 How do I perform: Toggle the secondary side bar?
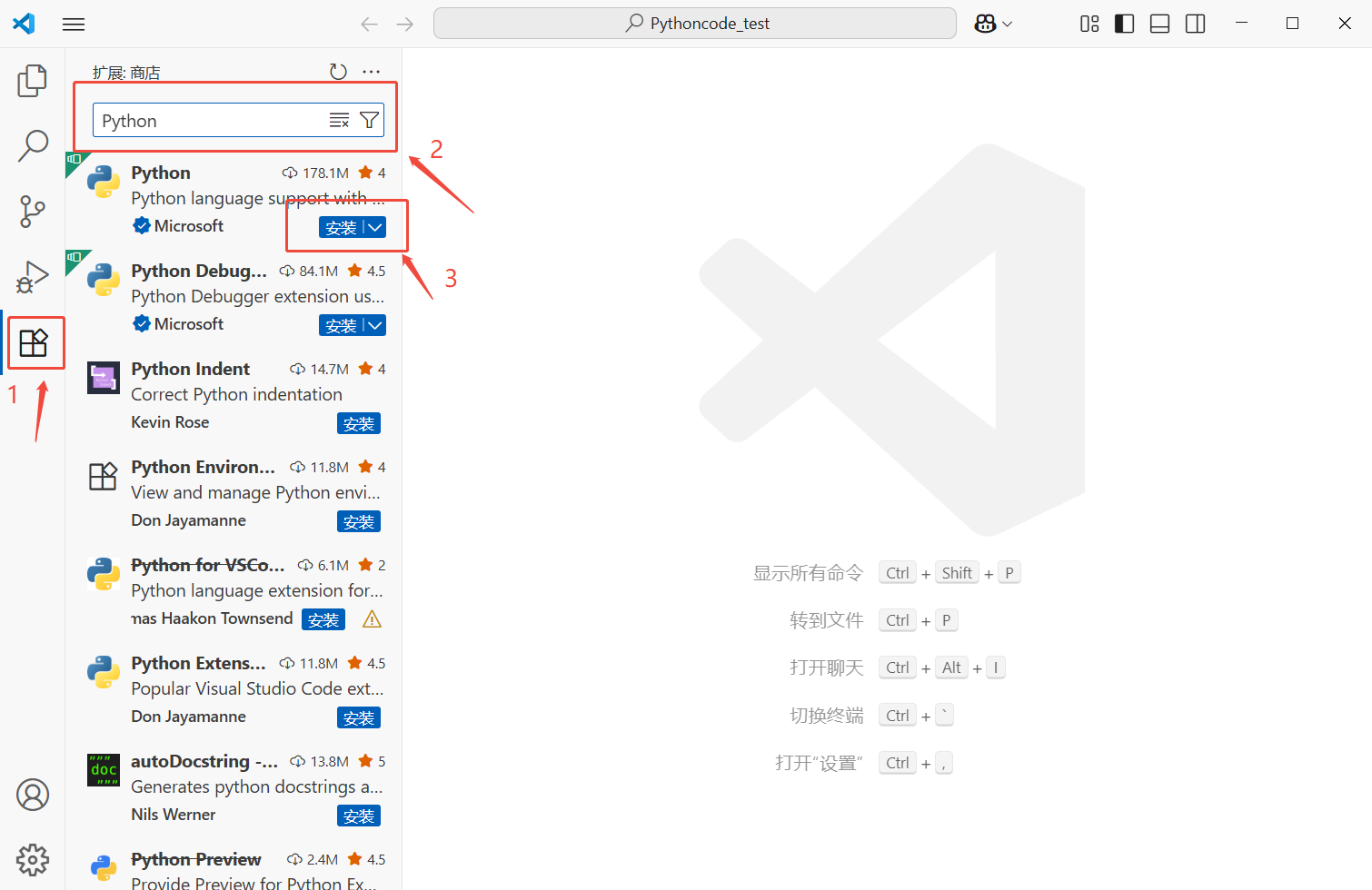1196,24
